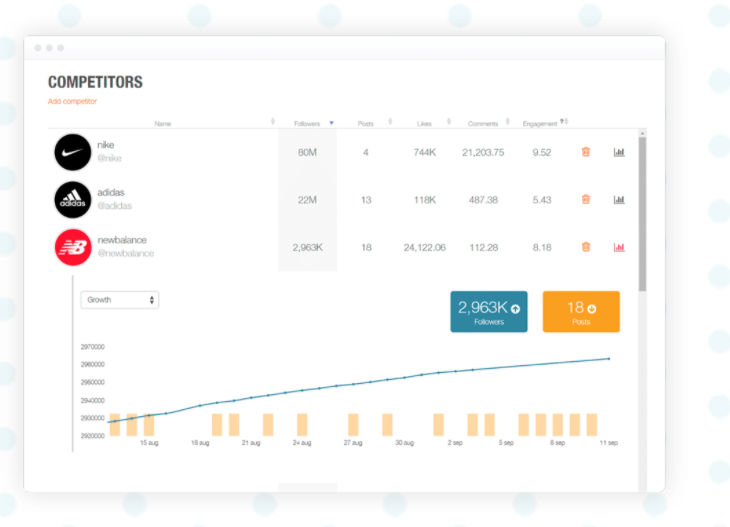Click the 744K likes cell
730x527 pixels.
[425, 152]
